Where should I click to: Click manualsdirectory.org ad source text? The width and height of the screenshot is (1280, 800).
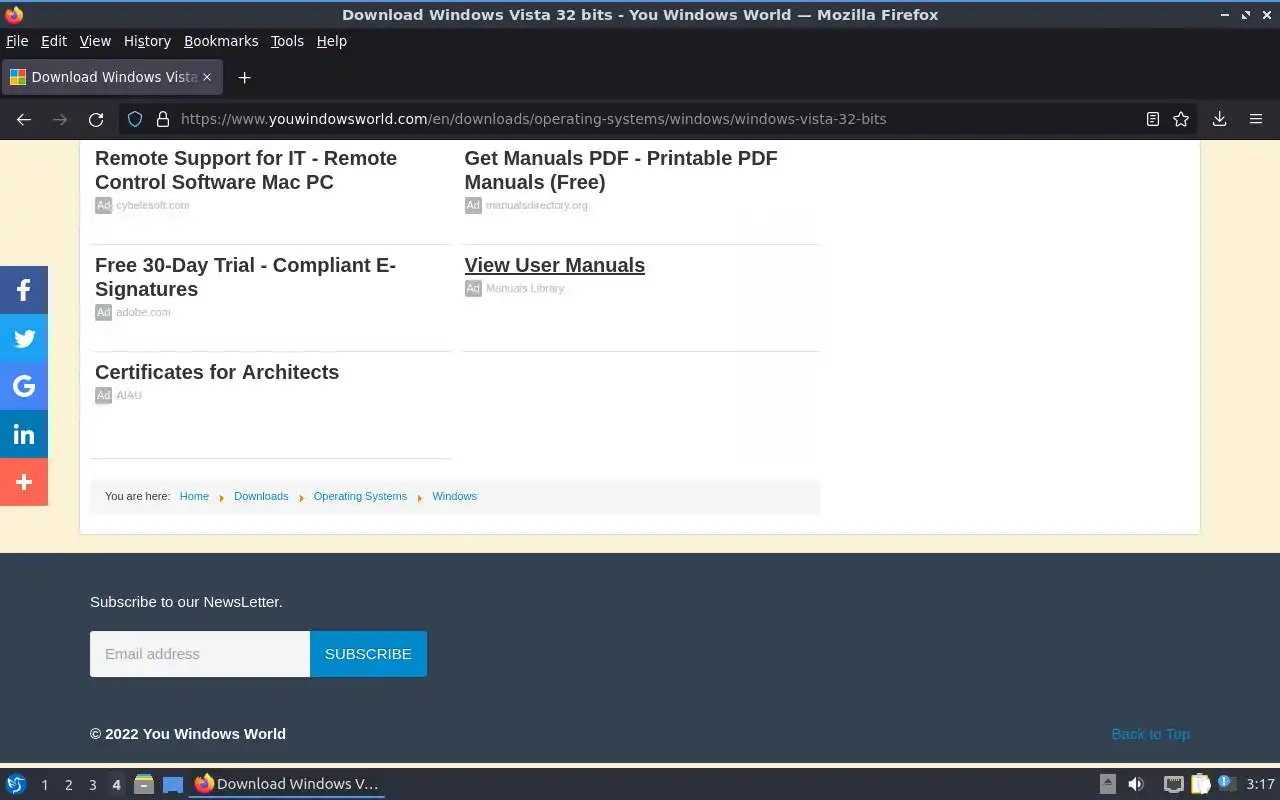pos(537,205)
